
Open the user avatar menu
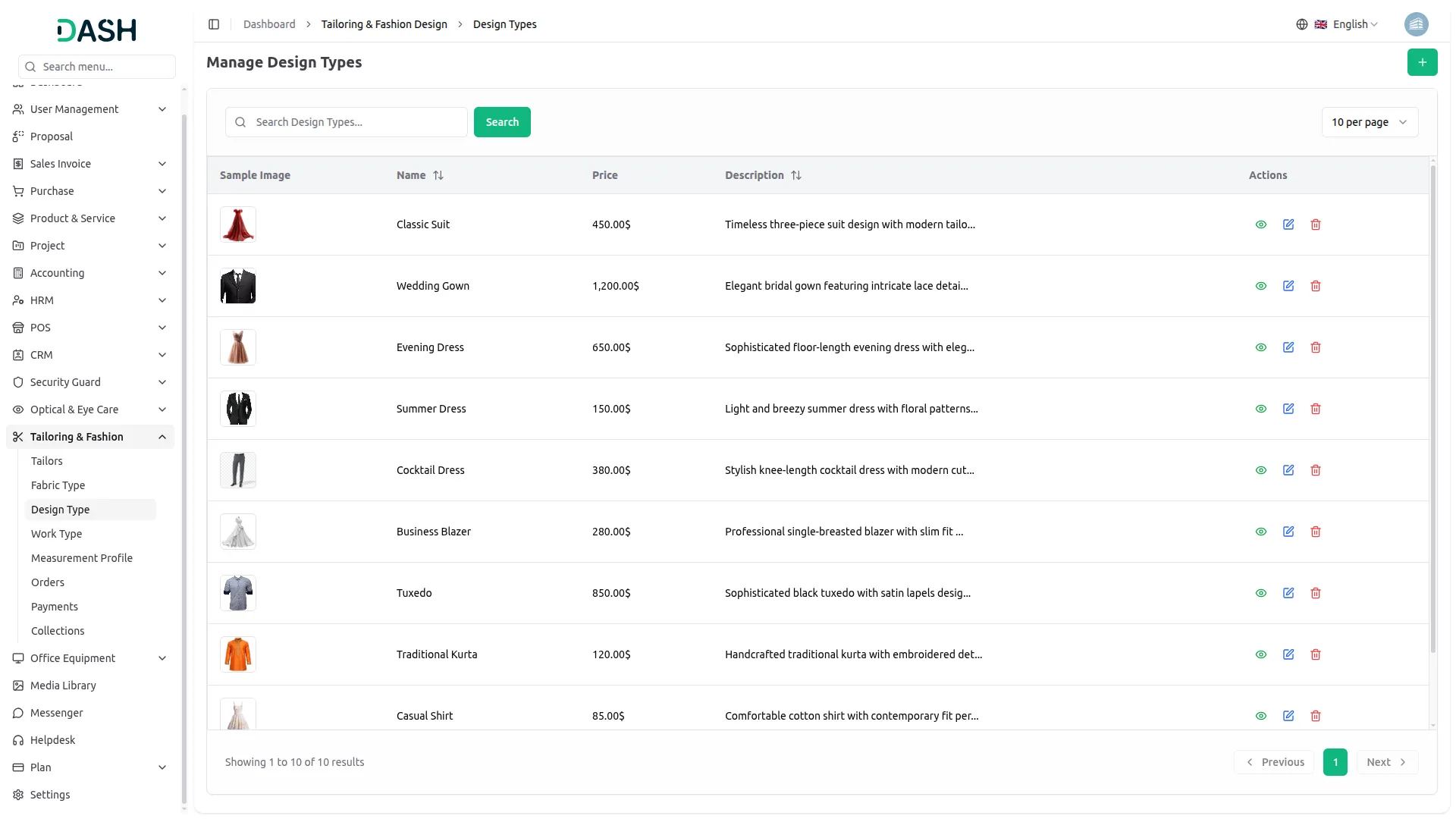1416,24
